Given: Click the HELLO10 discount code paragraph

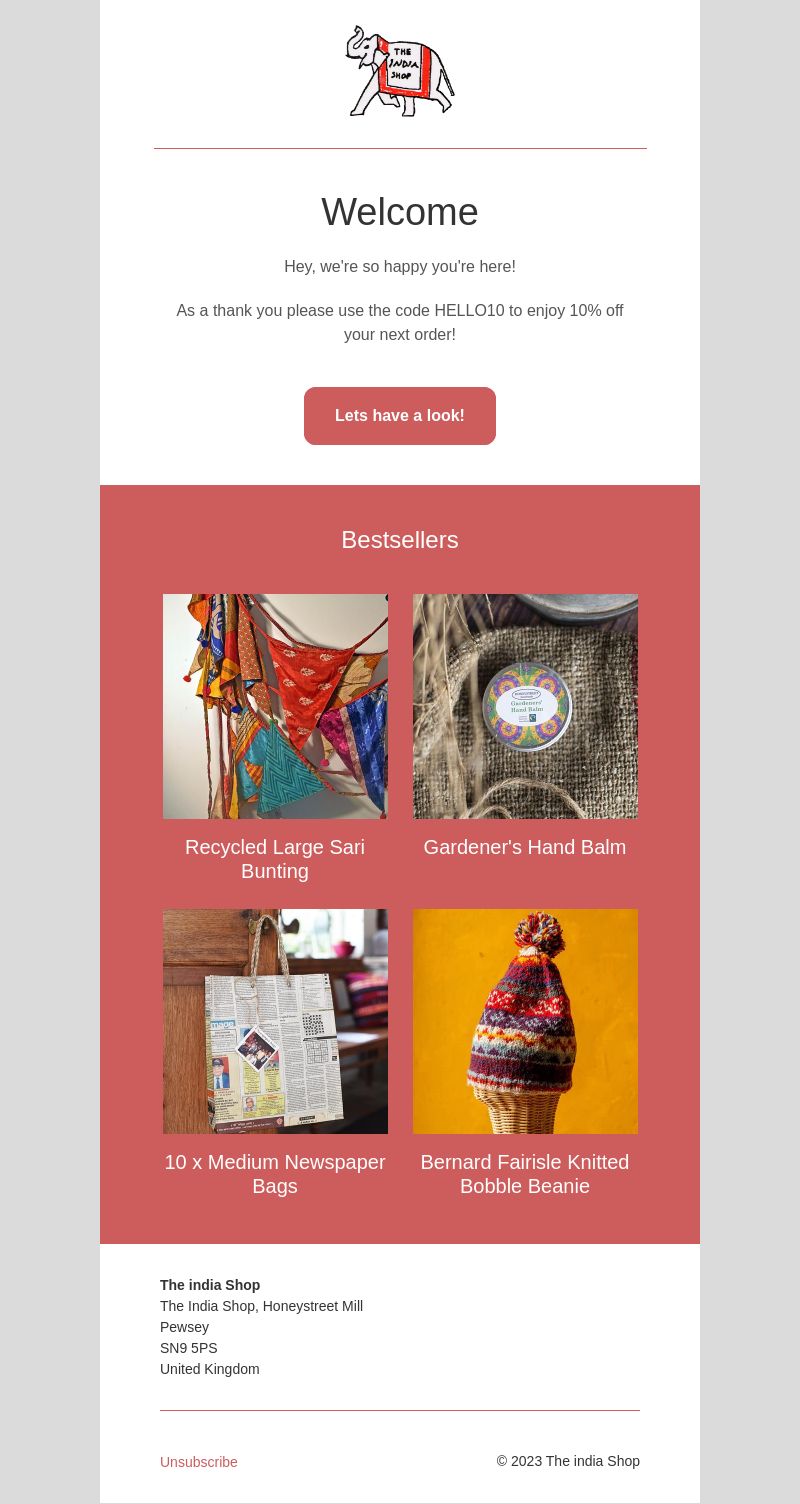Looking at the screenshot, I should tap(400, 322).
